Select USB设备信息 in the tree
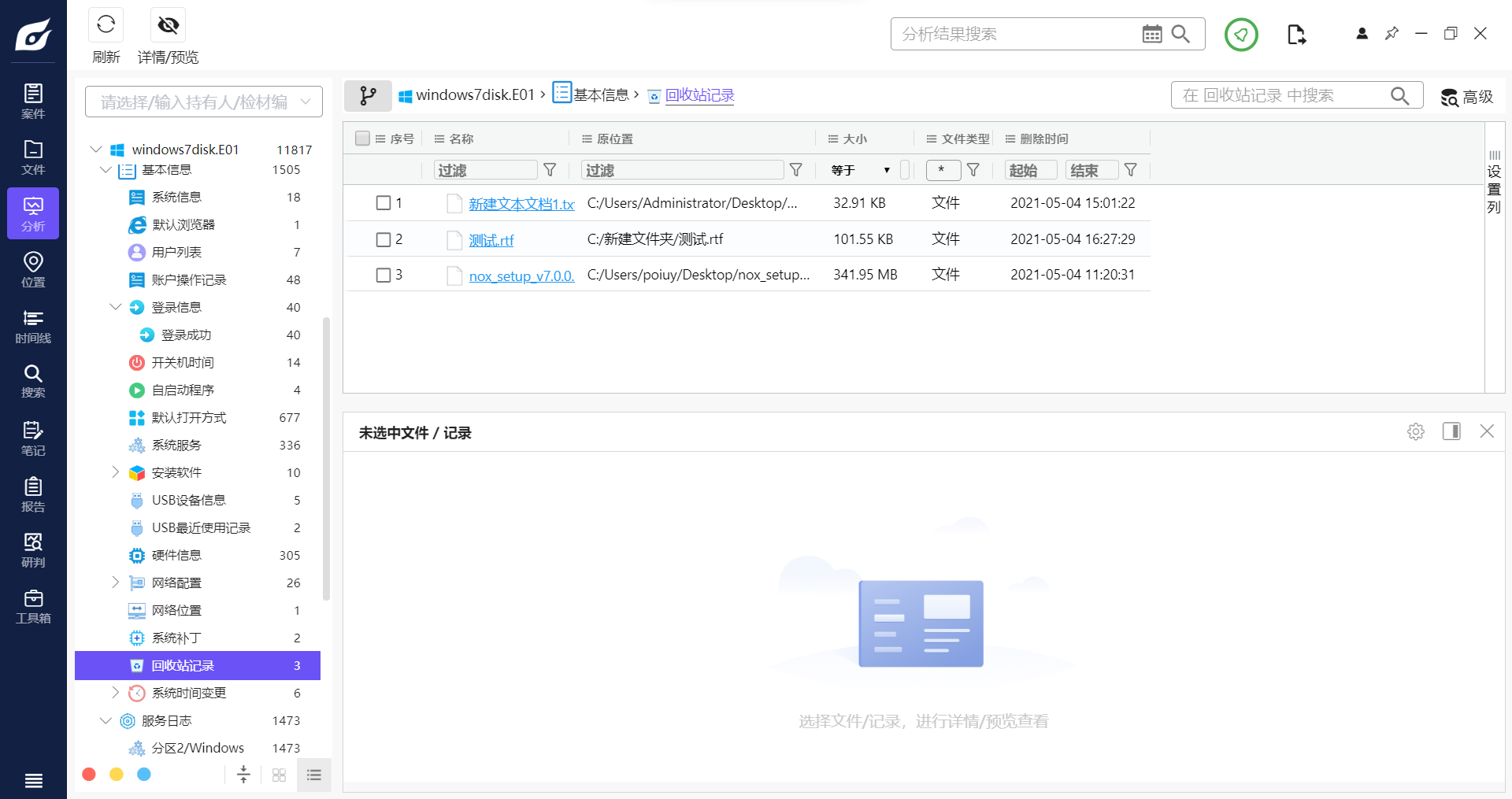The image size is (1512, 799). [188, 500]
